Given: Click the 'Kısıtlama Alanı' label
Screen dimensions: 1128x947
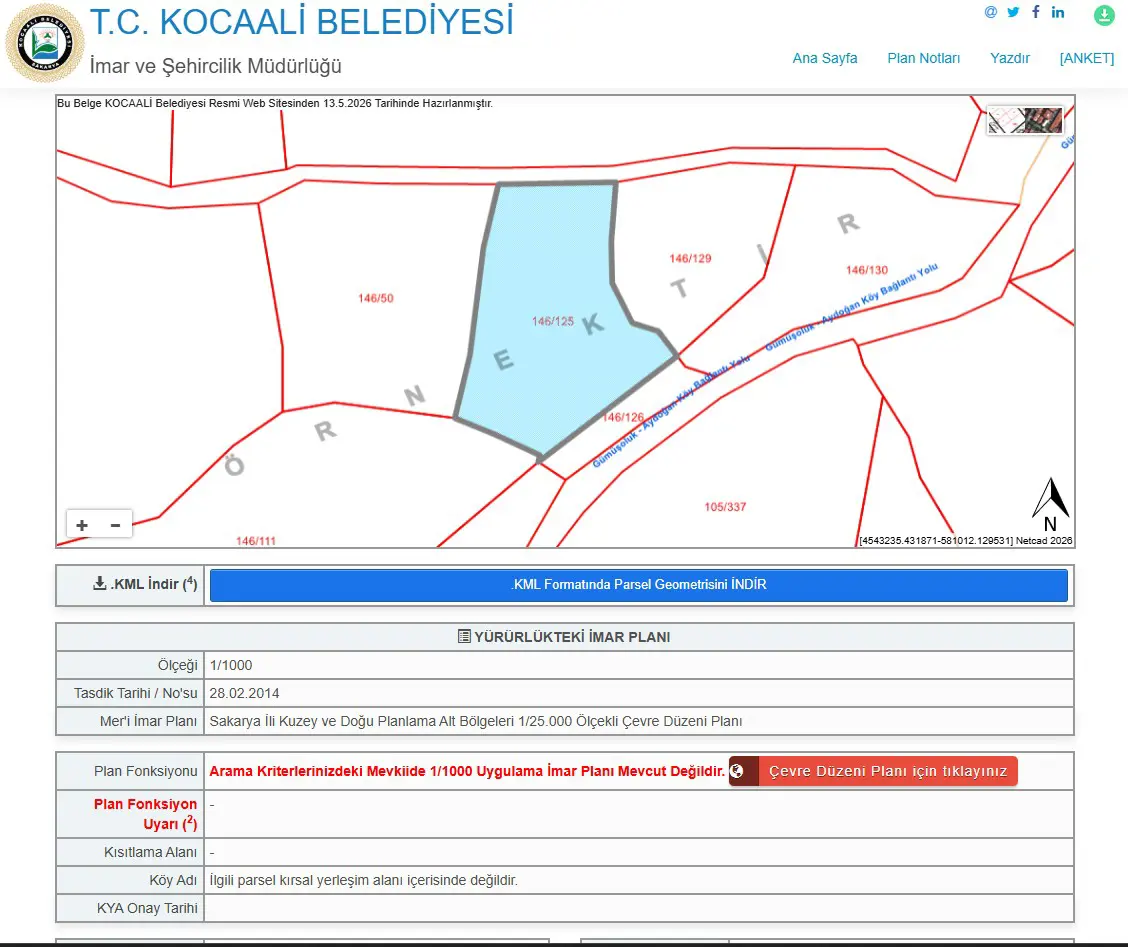Looking at the screenshot, I should tap(150, 852).
